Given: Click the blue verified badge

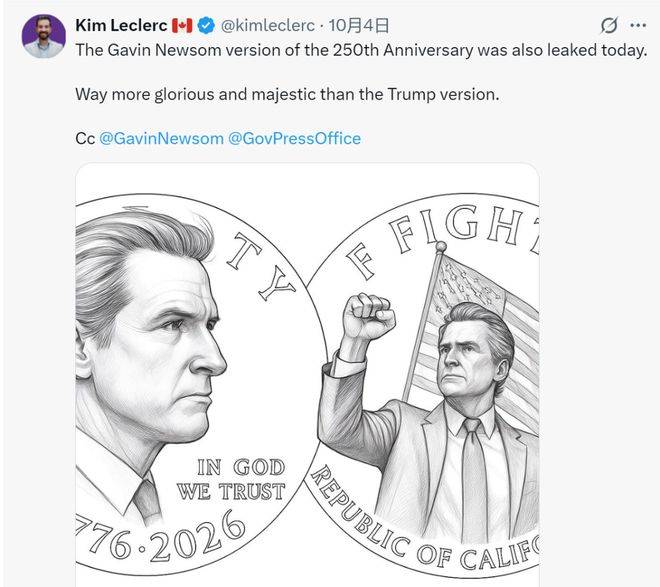Looking at the screenshot, I should point(206,24).
